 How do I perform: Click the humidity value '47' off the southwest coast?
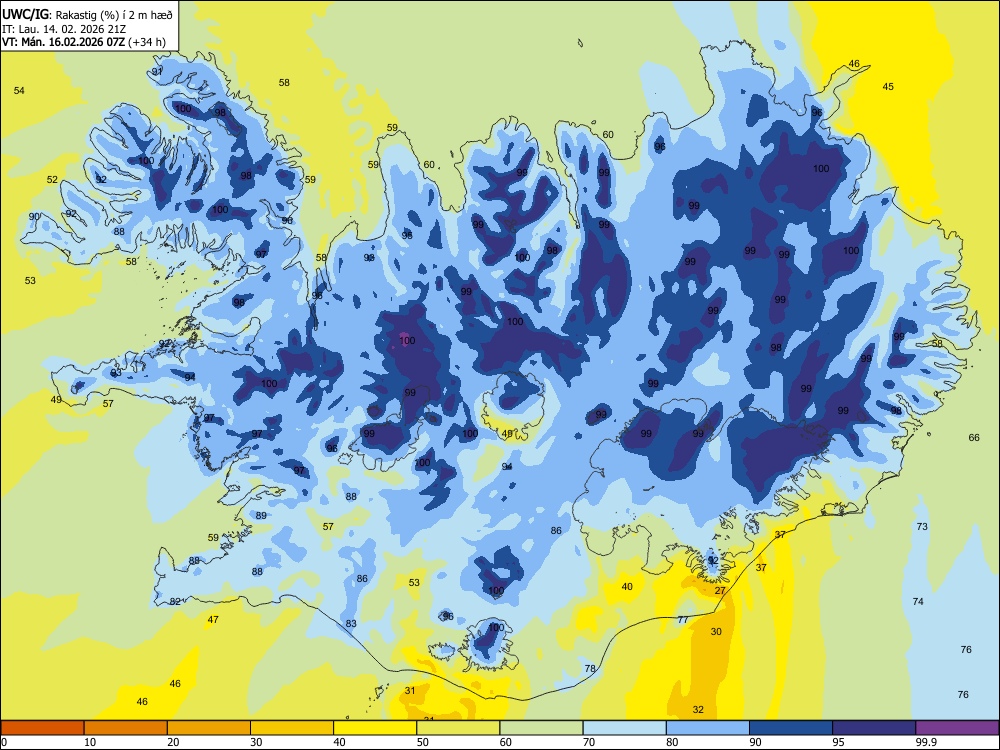213,619
